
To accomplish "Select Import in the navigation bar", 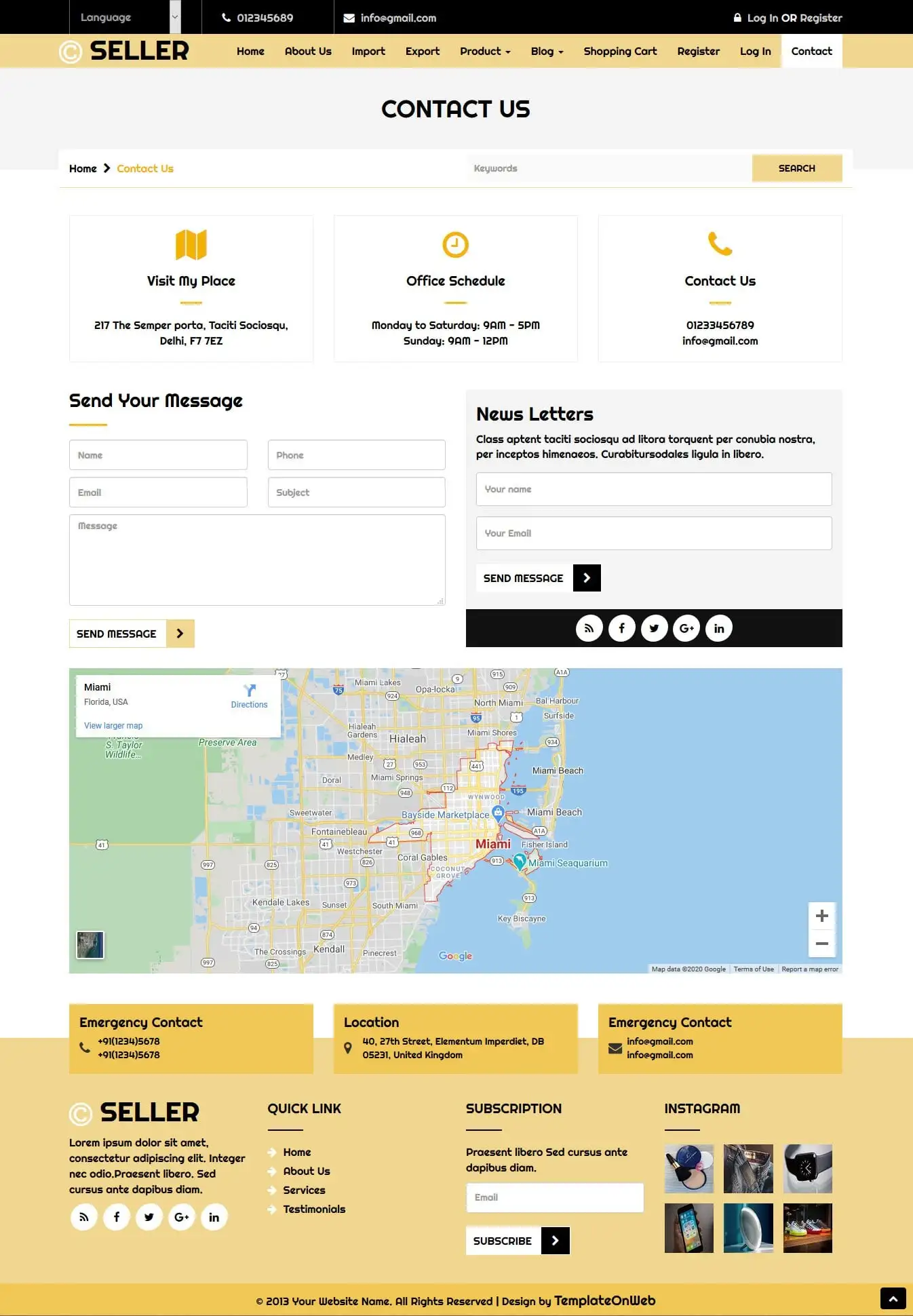I will coord(368,51).
